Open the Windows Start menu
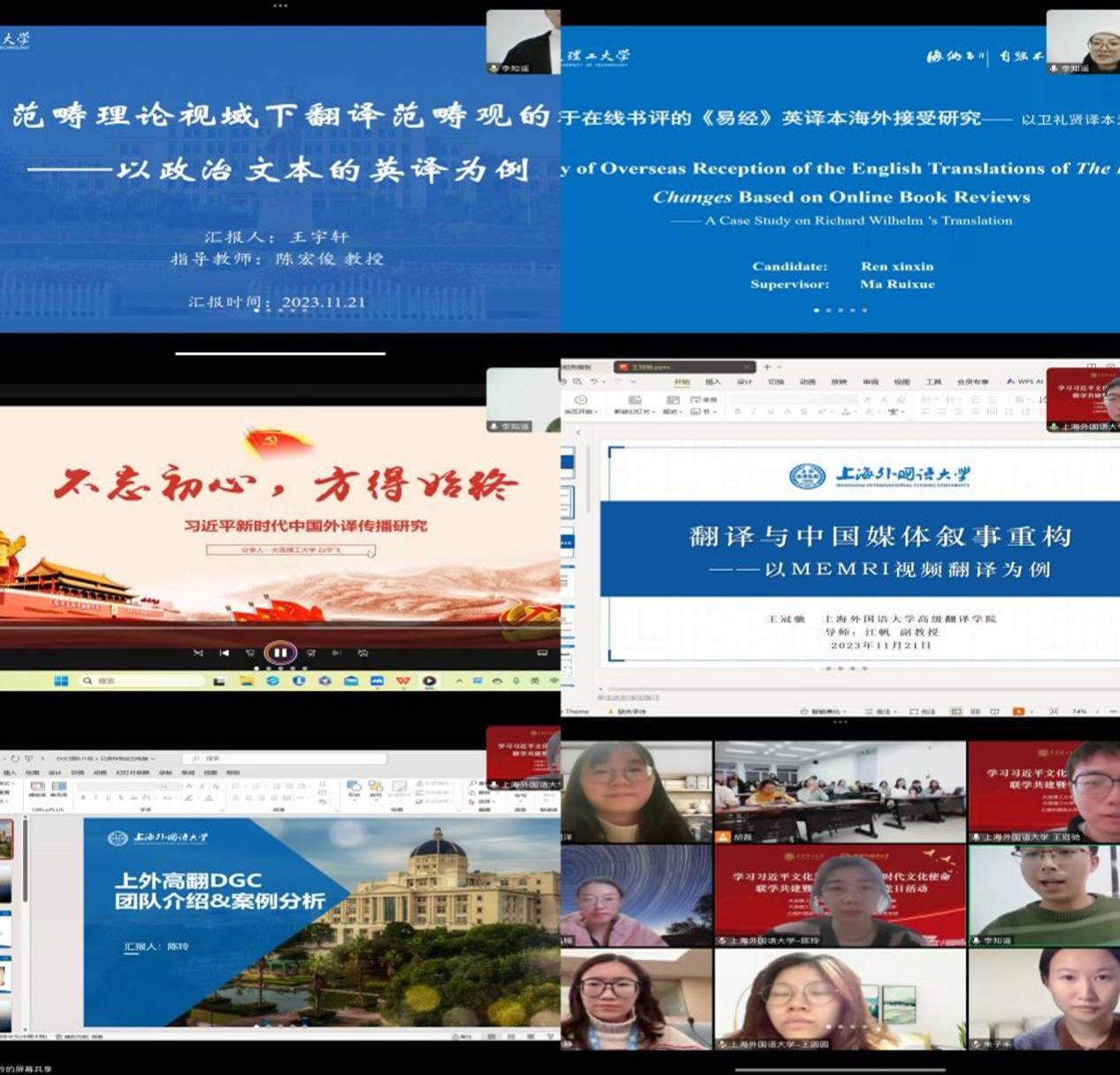Screen dimensions: 1120x1075 (x=61, y=680)
